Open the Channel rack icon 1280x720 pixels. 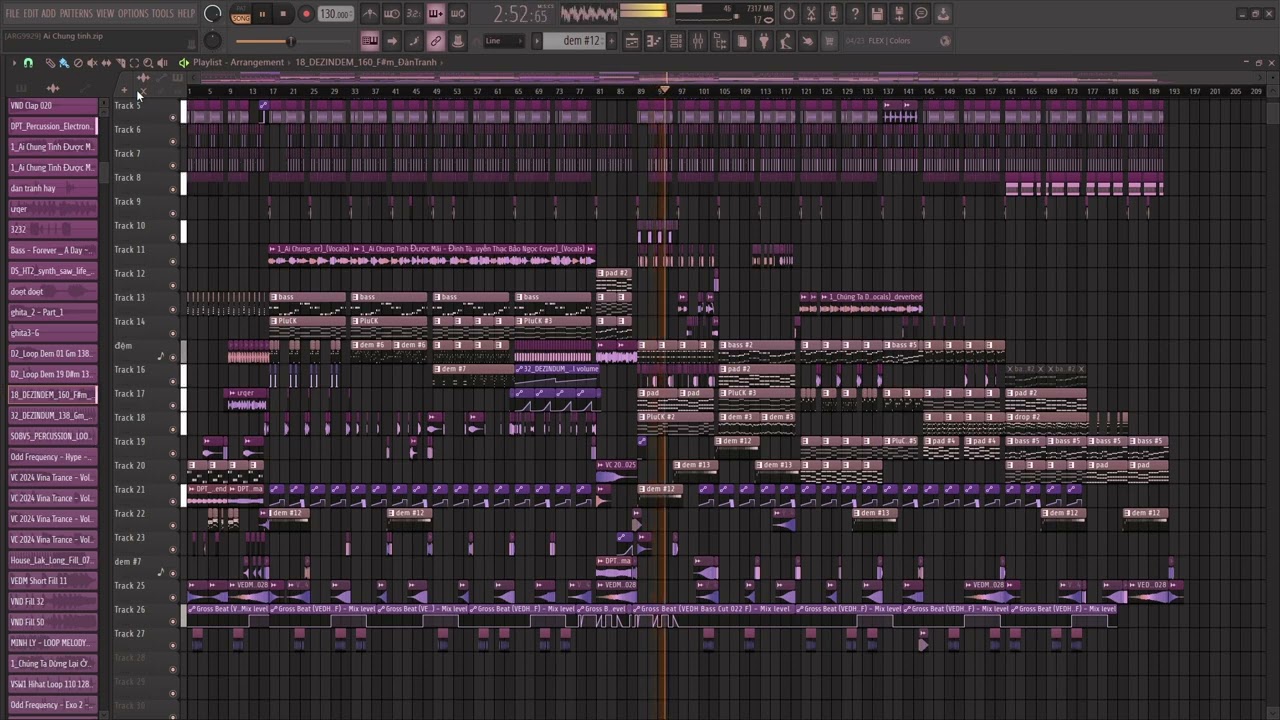click(675, 41)
